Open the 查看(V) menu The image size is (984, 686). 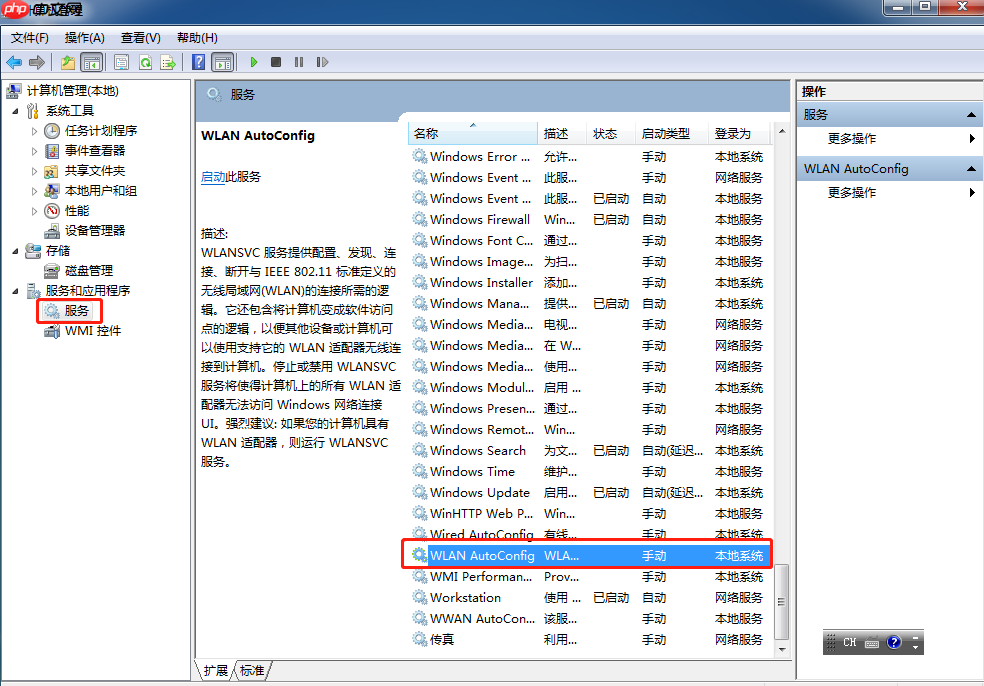[x=139, y=37]
